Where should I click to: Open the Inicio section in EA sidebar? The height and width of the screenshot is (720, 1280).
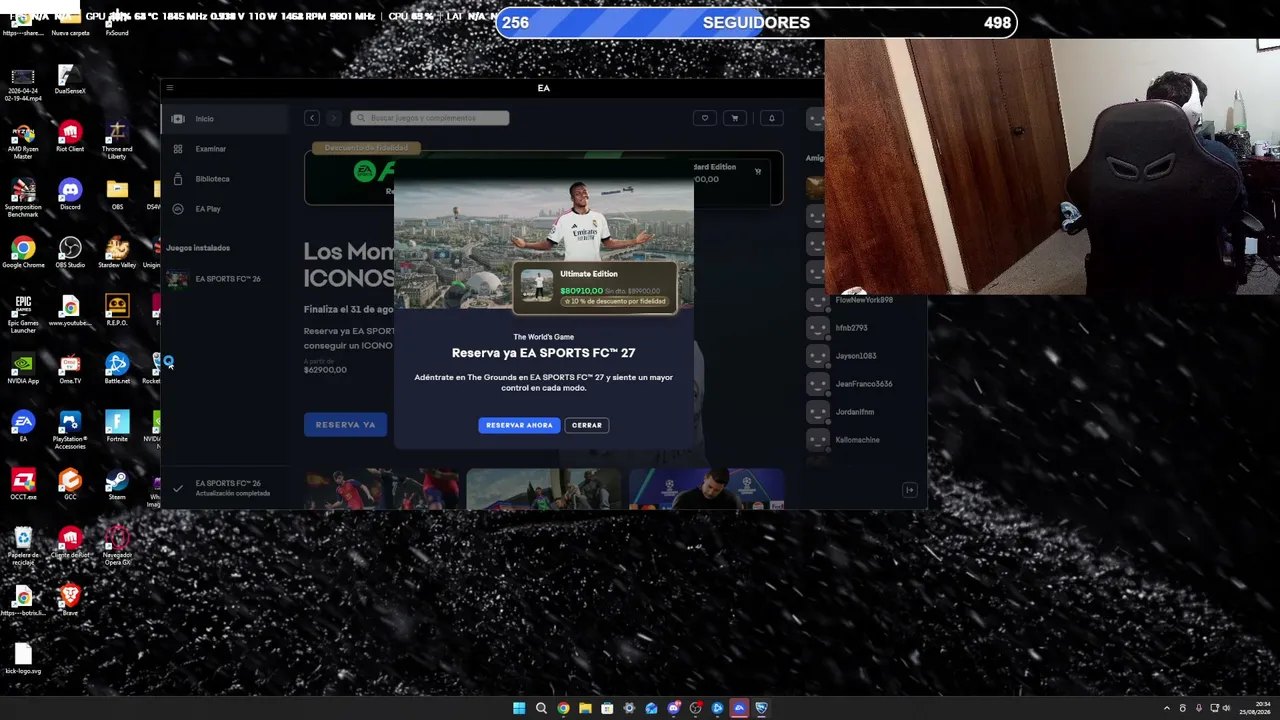pyautogui.click(x=225, y=119)
